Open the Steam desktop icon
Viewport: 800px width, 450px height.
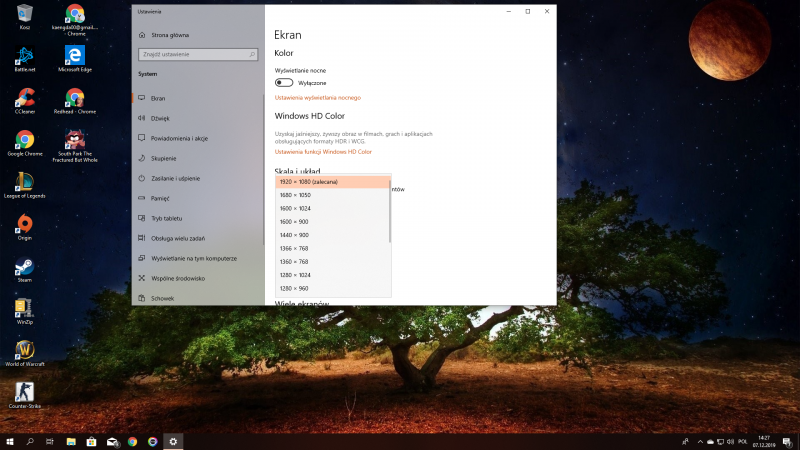(25, 270)
